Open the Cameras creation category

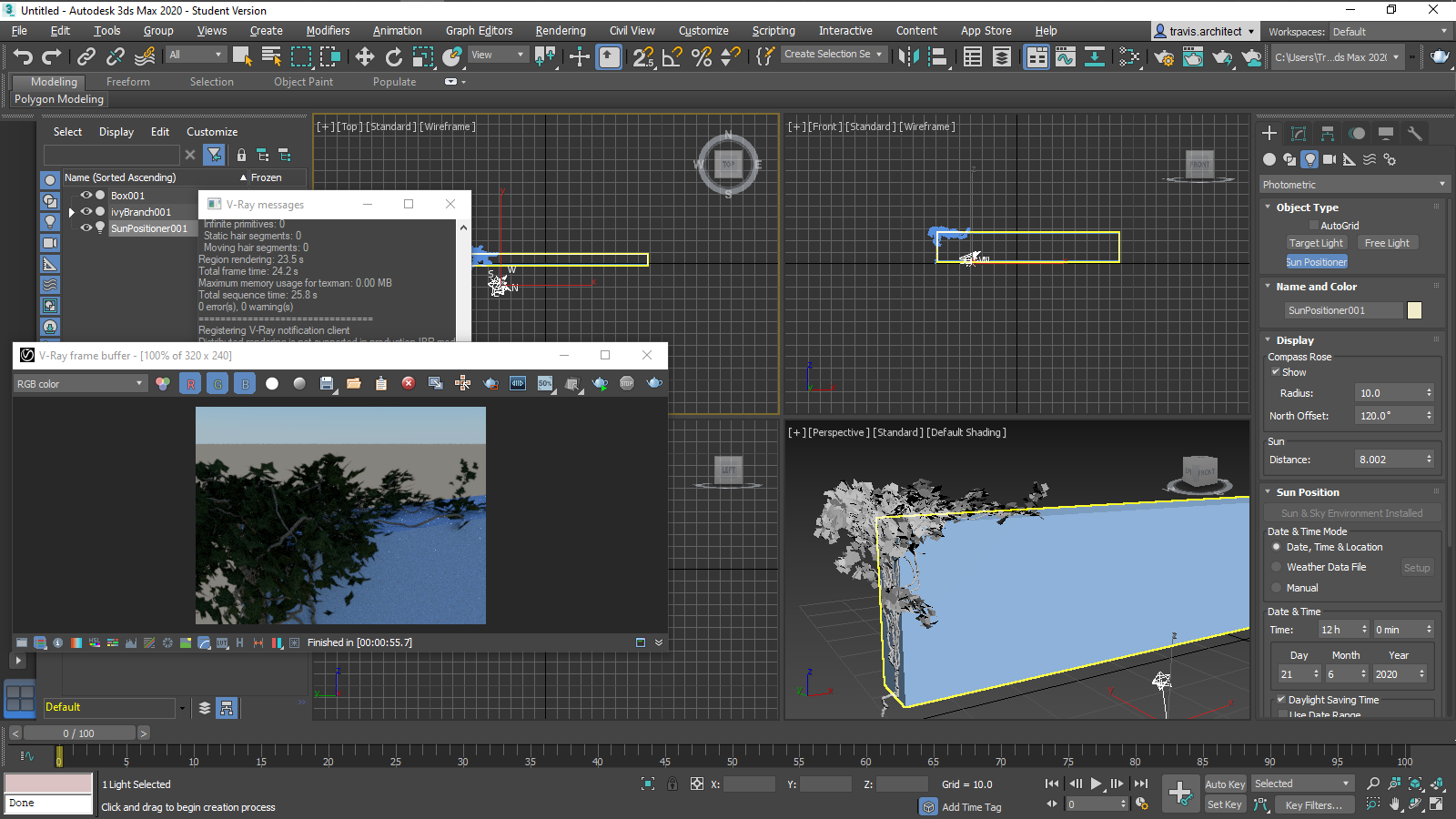click(1330, 159)
